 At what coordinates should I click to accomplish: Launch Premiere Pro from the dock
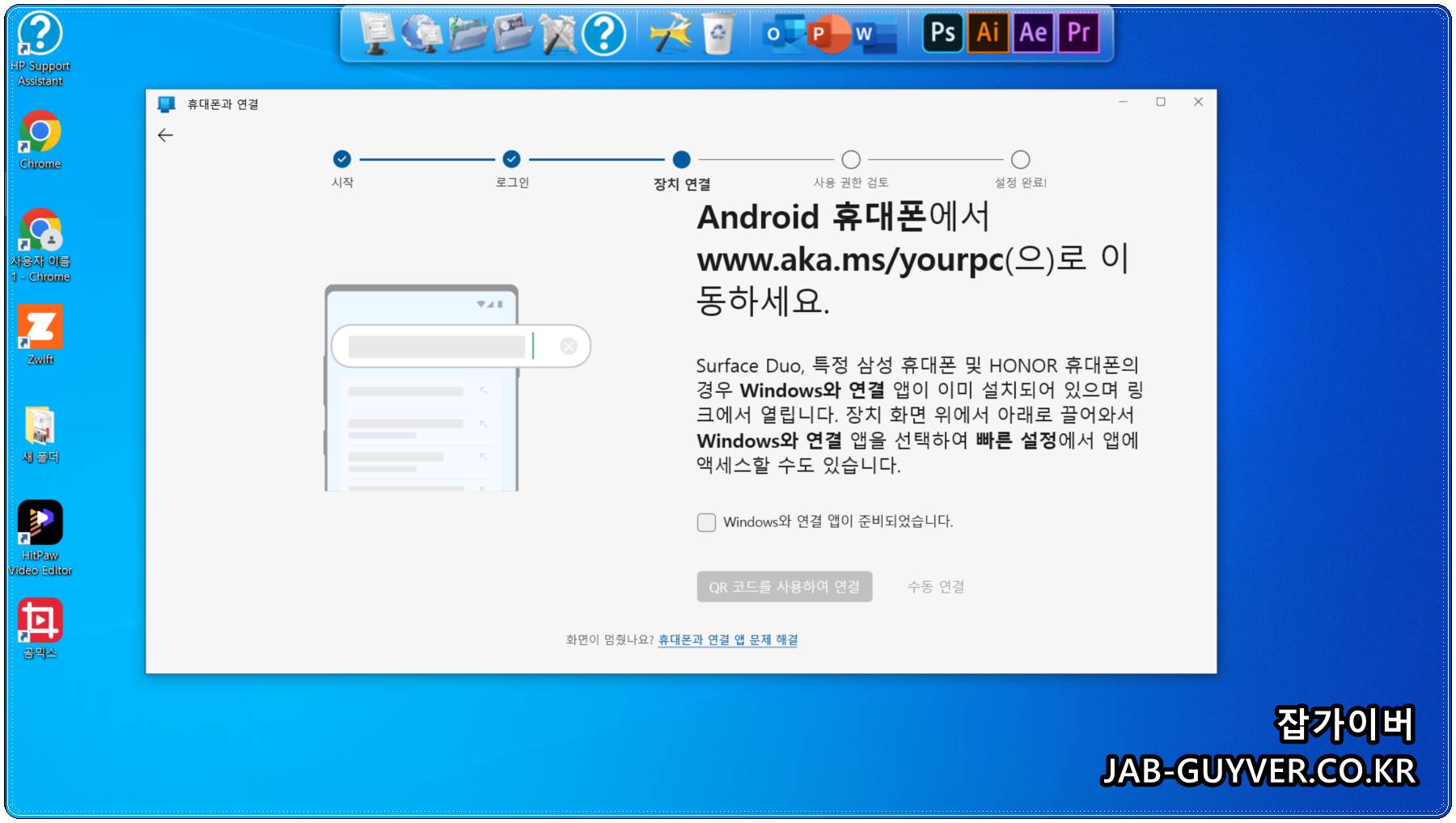tap(1079, 33)
